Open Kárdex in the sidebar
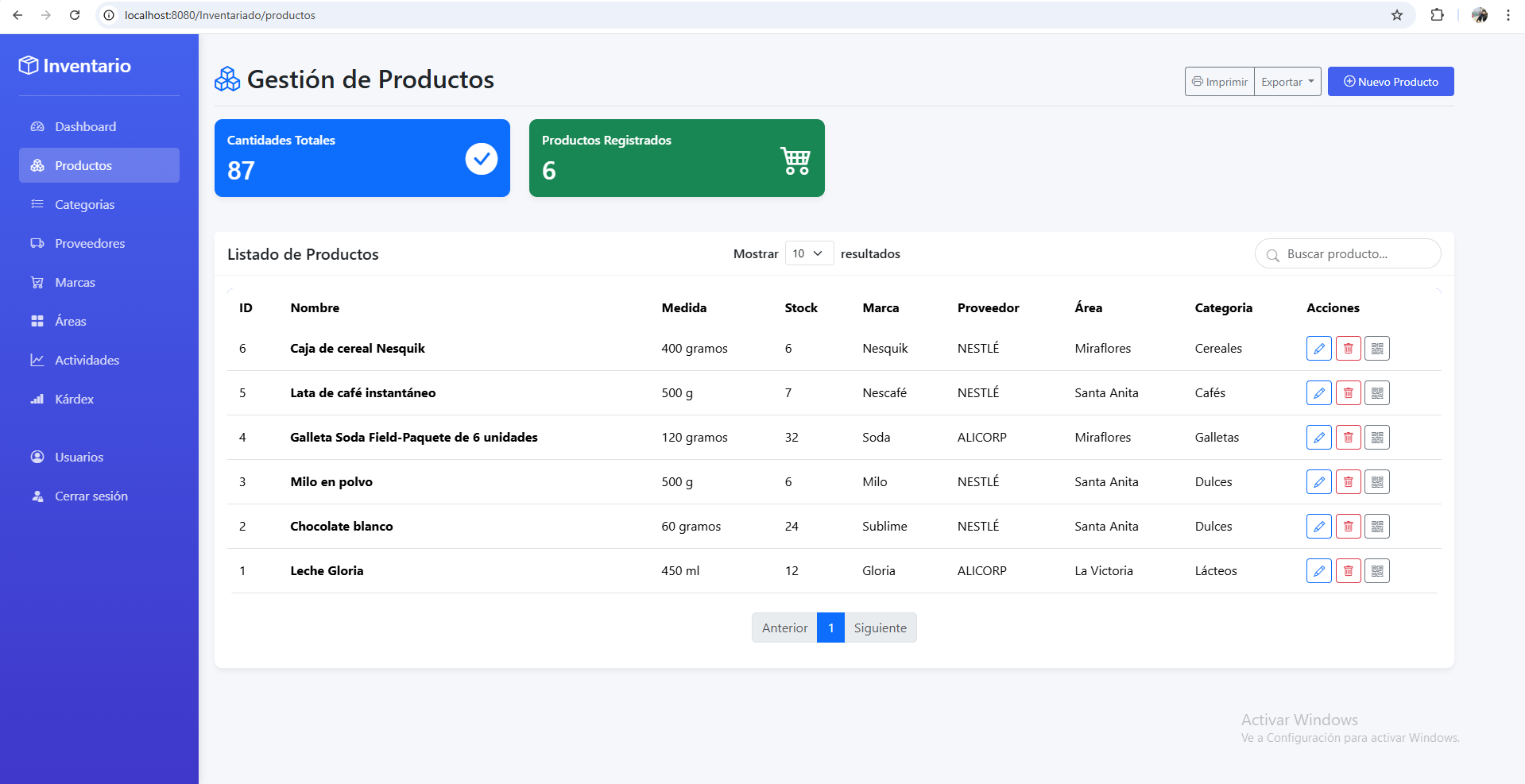 pyautogui.click(x=99, y=400)
